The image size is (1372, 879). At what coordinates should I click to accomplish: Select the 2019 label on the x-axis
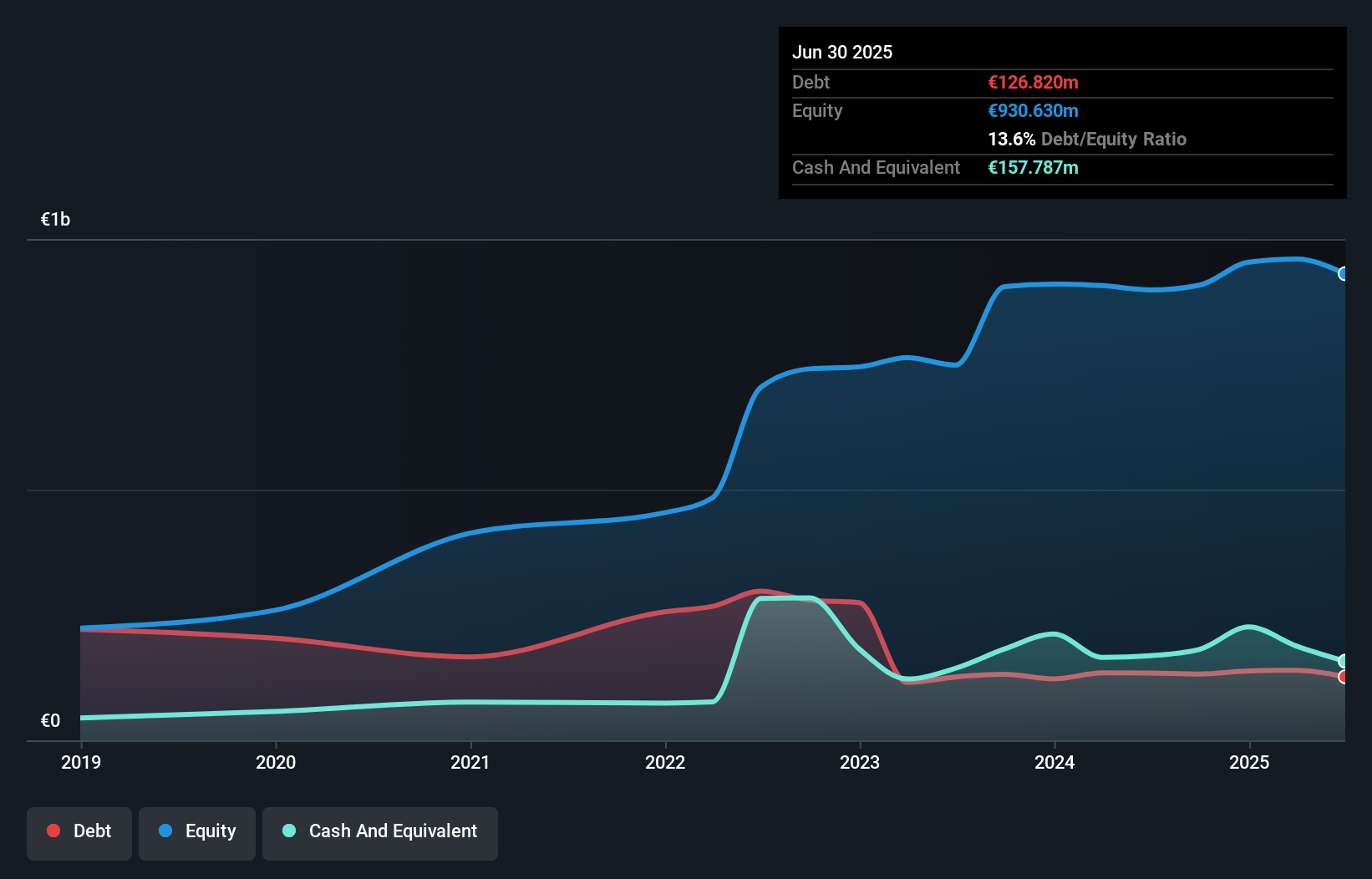(x=80, y=761)
